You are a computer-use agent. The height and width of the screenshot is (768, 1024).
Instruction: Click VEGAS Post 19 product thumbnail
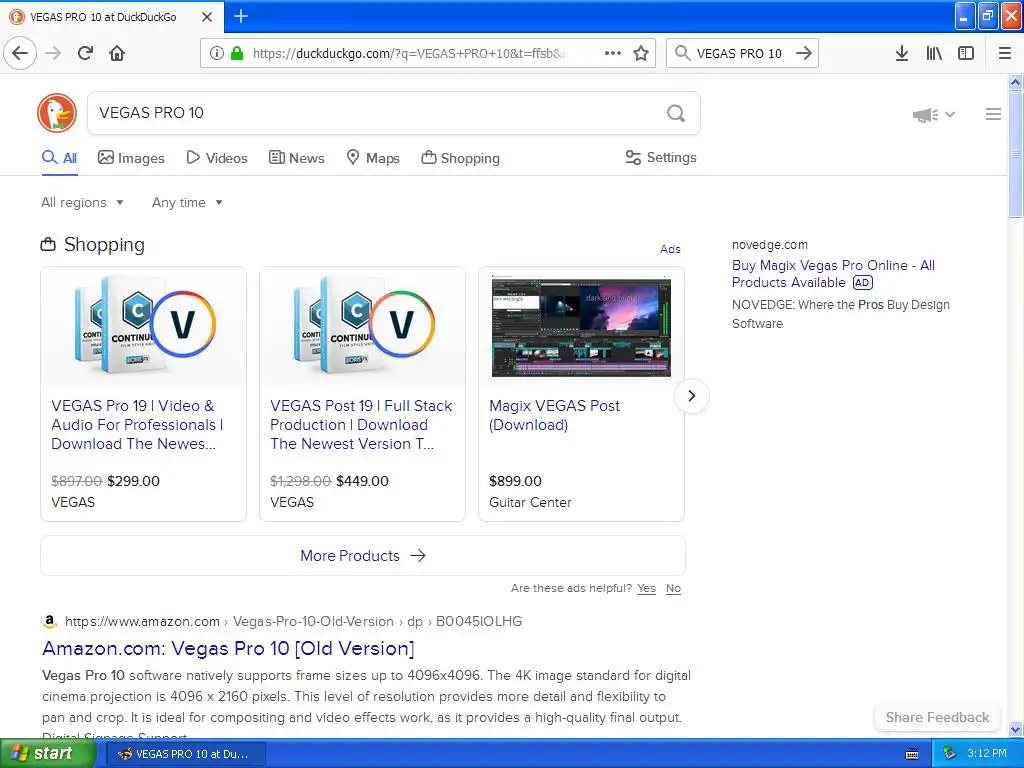[x=362, y=327]
